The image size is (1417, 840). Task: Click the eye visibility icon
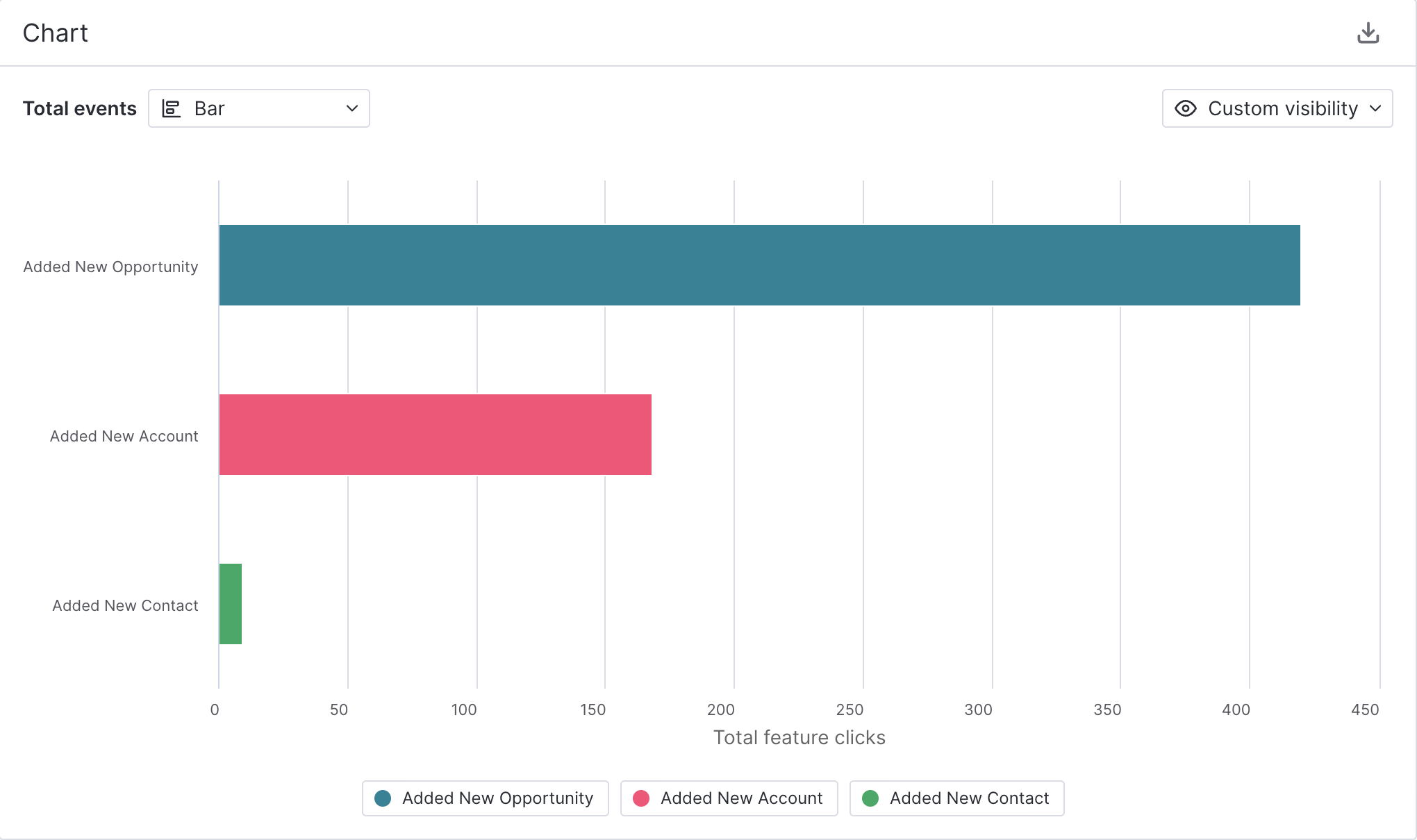(1185, 108)
